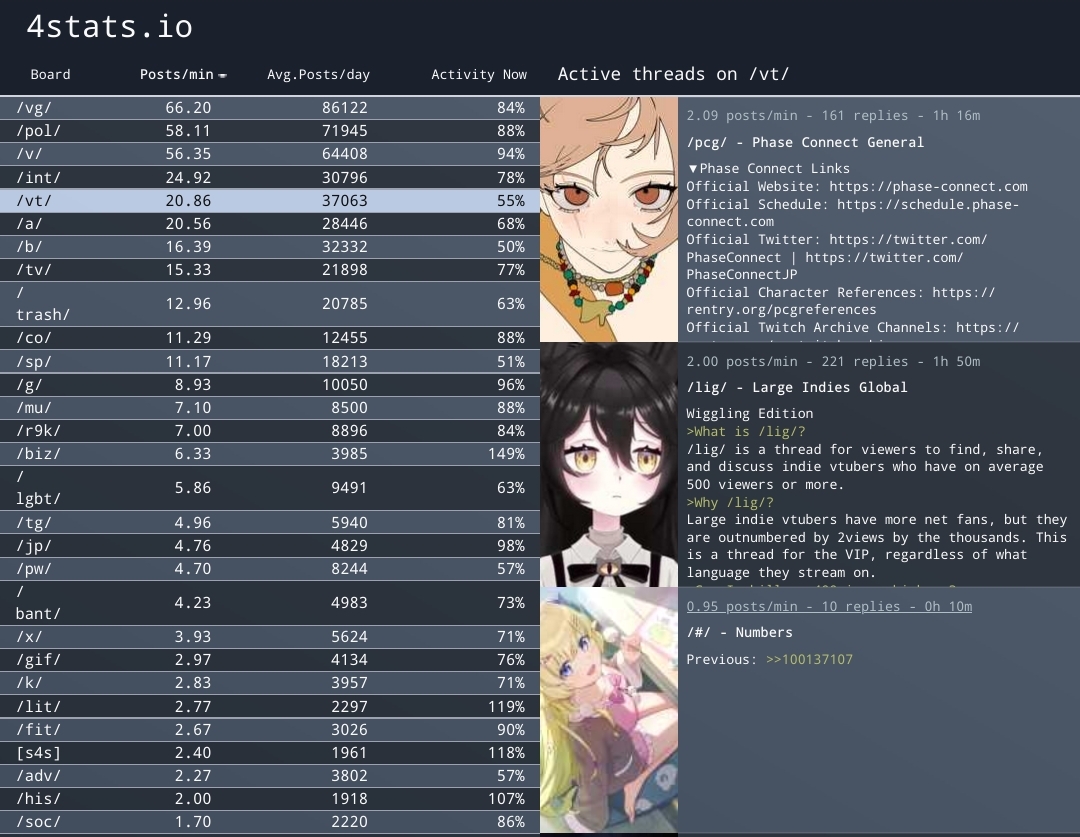Select the /lit/ board row

tap(270, 706)
